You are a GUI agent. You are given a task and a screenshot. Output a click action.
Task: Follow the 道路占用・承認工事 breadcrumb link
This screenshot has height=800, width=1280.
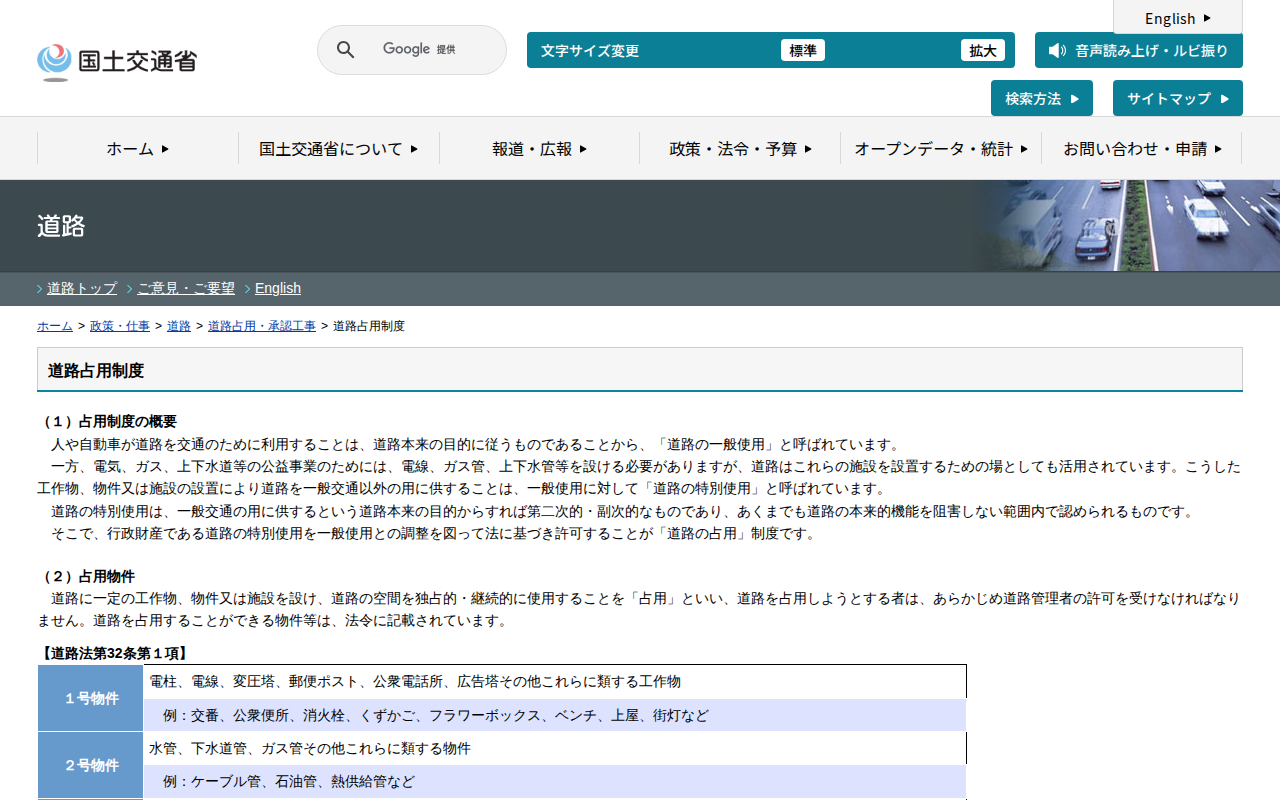[x=261, y=326]
